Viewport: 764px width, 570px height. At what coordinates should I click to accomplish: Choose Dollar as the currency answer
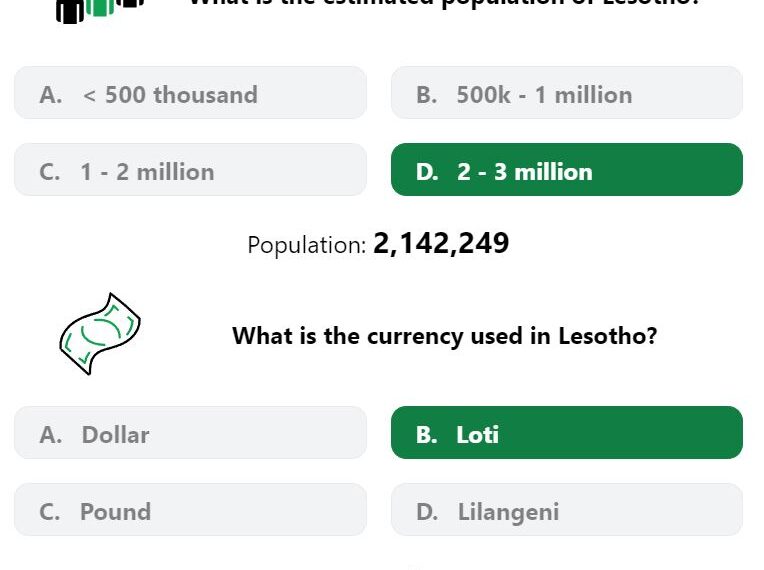click(x=190, y=433)
